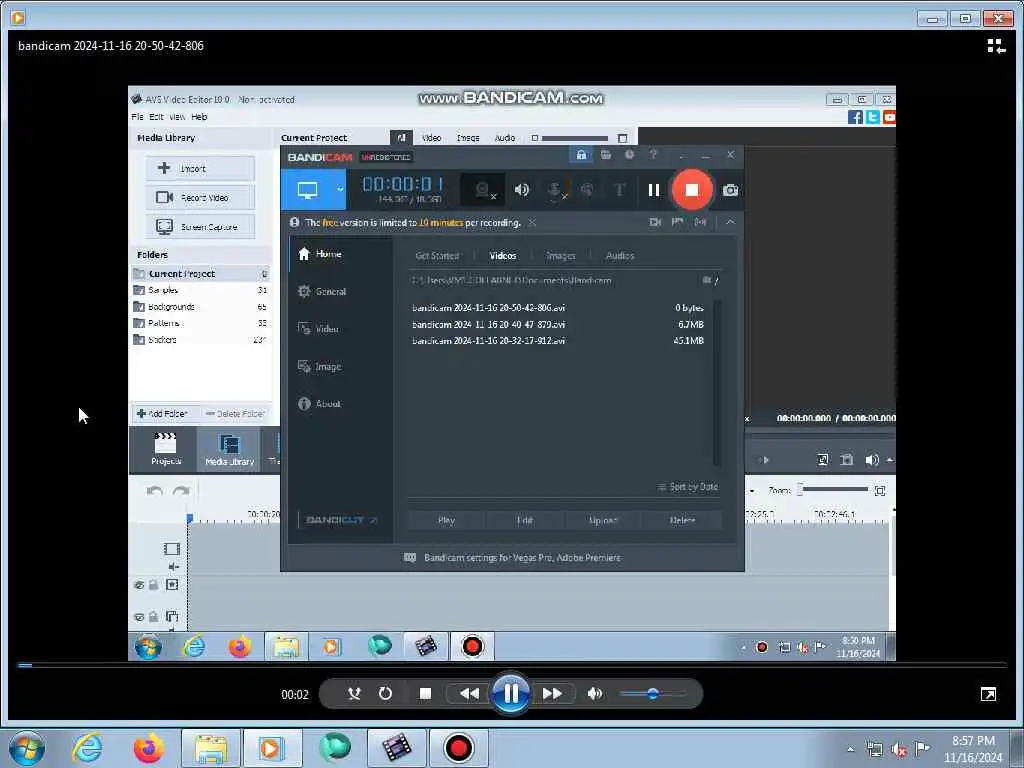The image size is (1024, 768).
Task: Open File menu in AVS Video Editor
Action: 137,117
